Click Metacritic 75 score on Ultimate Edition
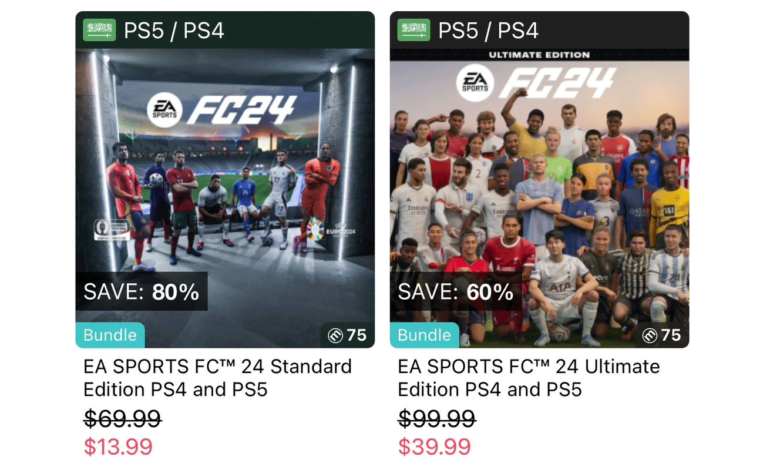The image size is (780, 470). coord(662,335)
